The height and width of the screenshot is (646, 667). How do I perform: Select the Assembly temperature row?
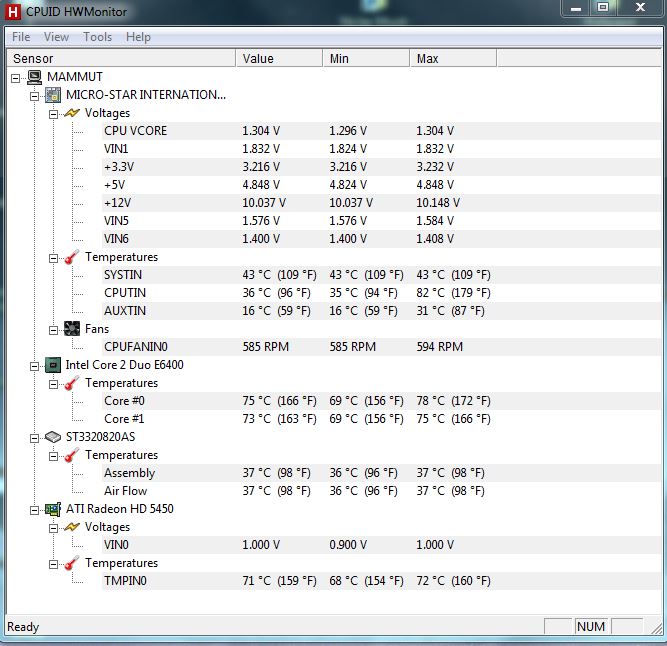pos(382,473)
